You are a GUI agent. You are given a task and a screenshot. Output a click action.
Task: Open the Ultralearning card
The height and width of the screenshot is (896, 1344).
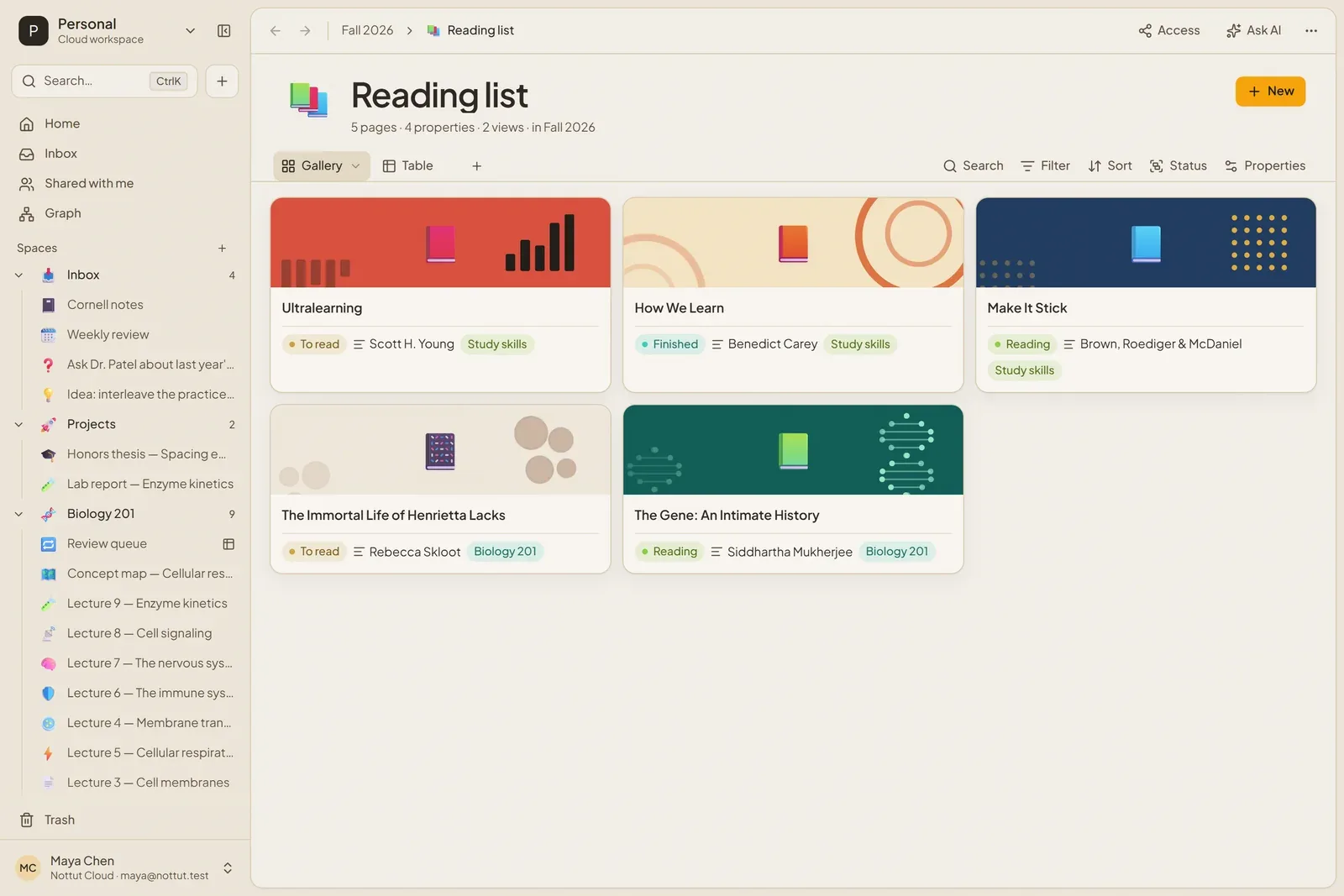(440, 295)
